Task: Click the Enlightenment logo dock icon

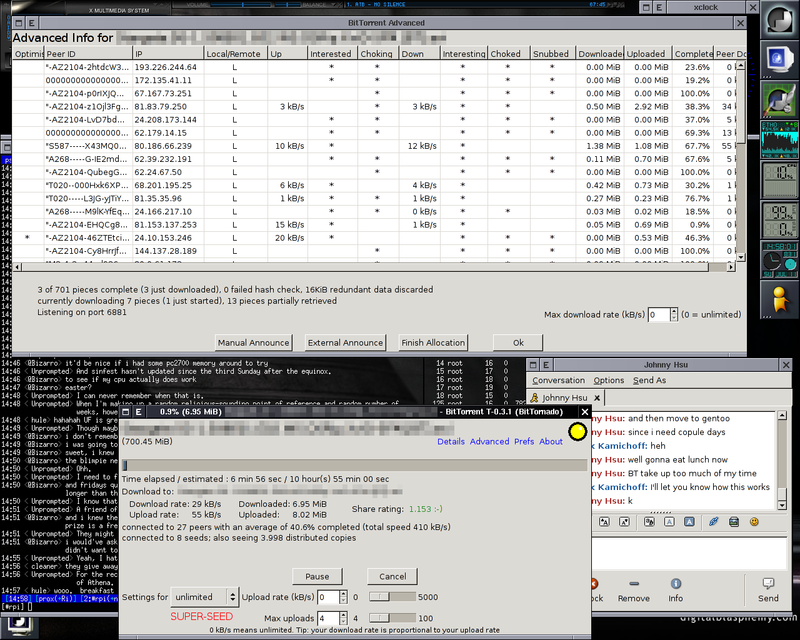Action: click(x=780, y=20)
